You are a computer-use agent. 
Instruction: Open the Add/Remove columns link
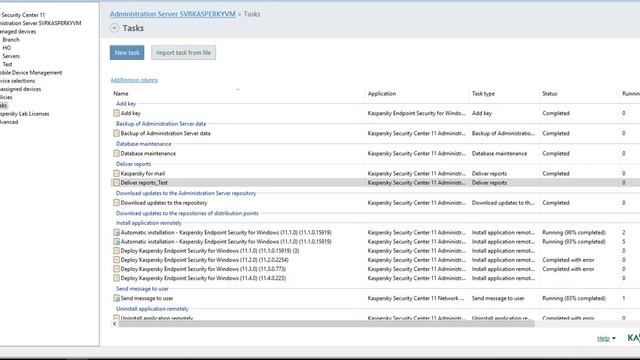[134, 80]
